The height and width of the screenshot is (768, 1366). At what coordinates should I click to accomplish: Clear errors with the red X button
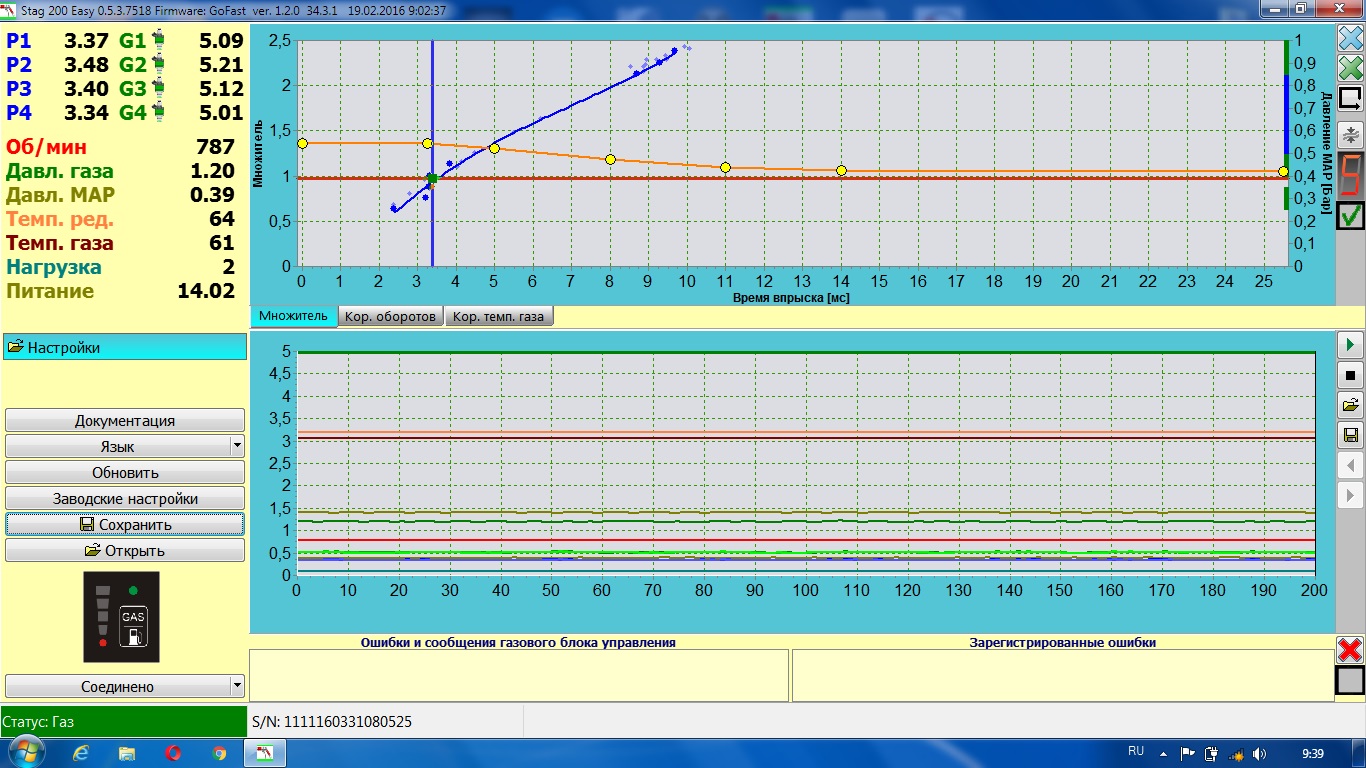pyautogui.click(x=1350, y=650)
